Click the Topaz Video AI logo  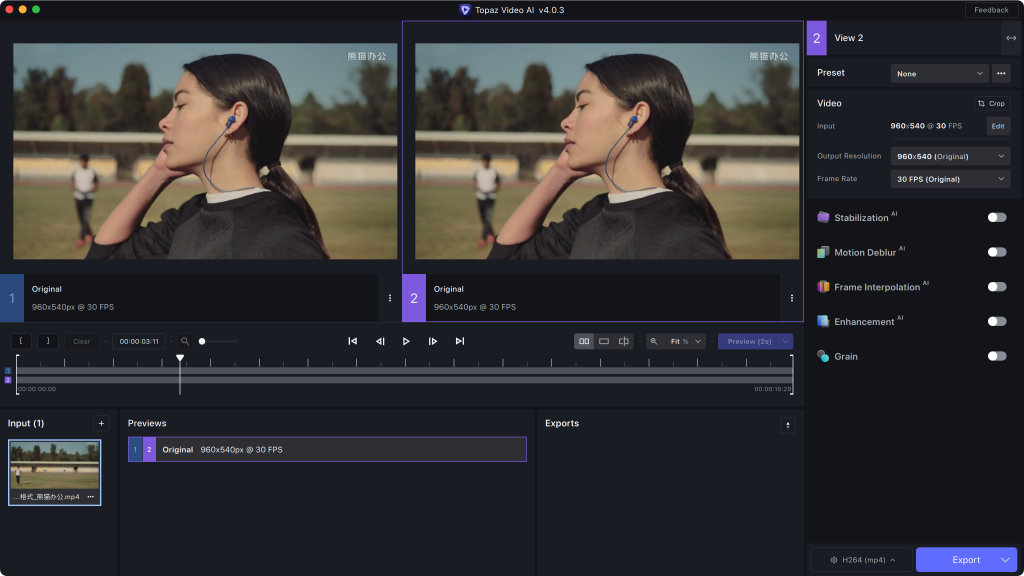[x=466, y=9]
